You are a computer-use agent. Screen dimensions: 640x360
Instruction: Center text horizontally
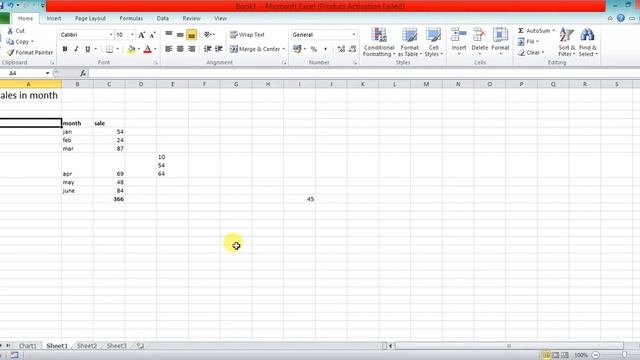180,49
